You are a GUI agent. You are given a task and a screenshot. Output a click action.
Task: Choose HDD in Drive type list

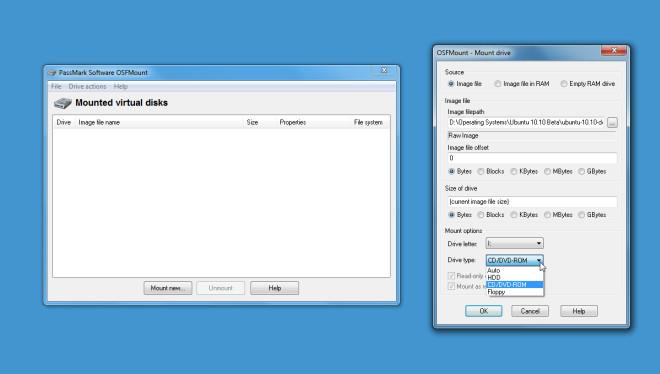(x=515, y=278)
